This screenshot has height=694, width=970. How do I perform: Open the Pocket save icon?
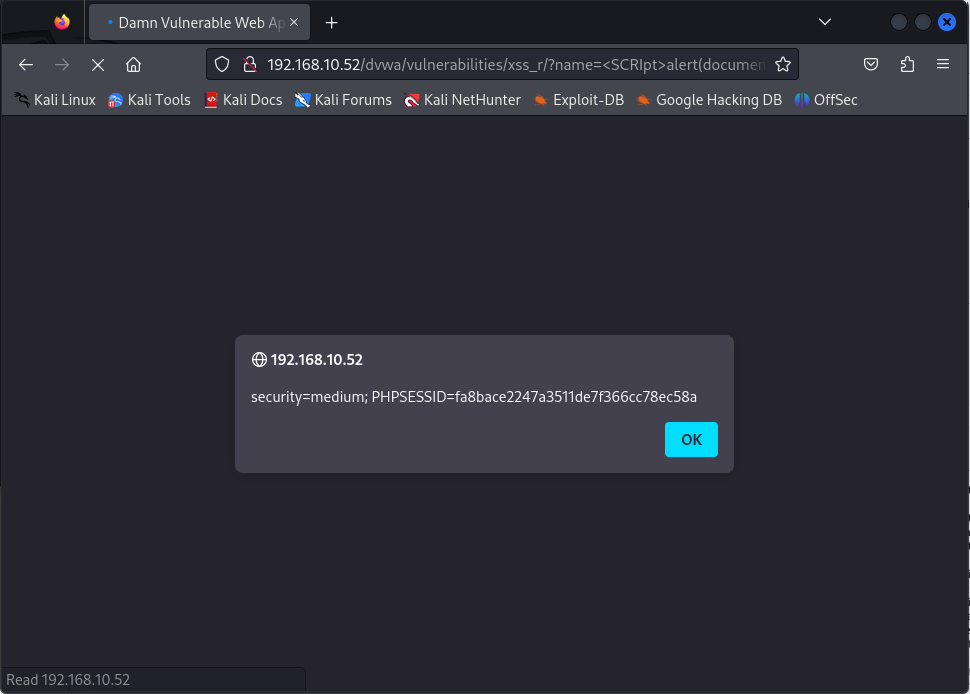[871, 64]
